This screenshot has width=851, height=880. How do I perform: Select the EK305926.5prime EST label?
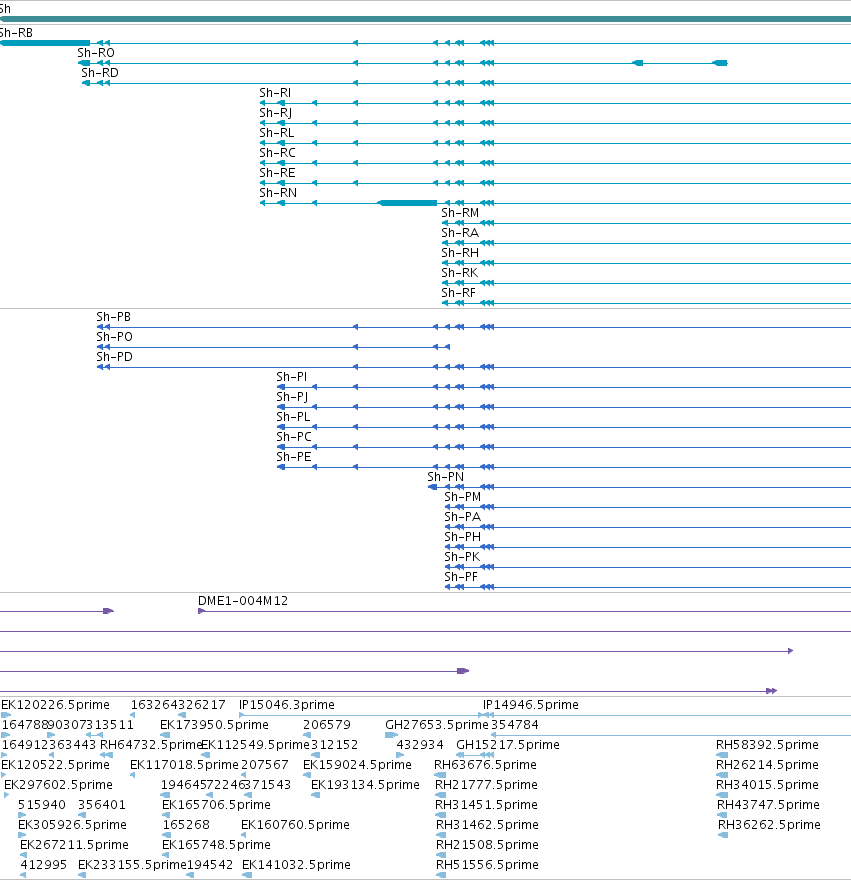point(72,825)
